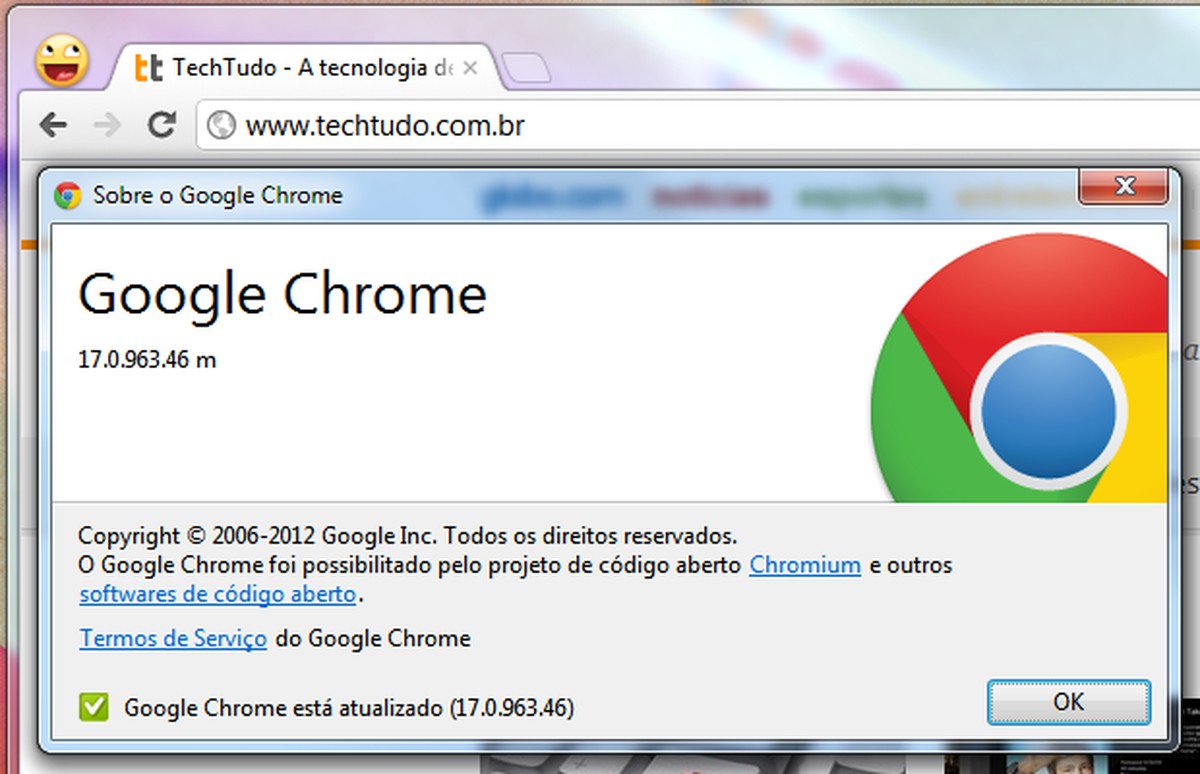1200x774 pixels.
Task: Click the large Chrome logo image
Action: [x=1020, y=369]
